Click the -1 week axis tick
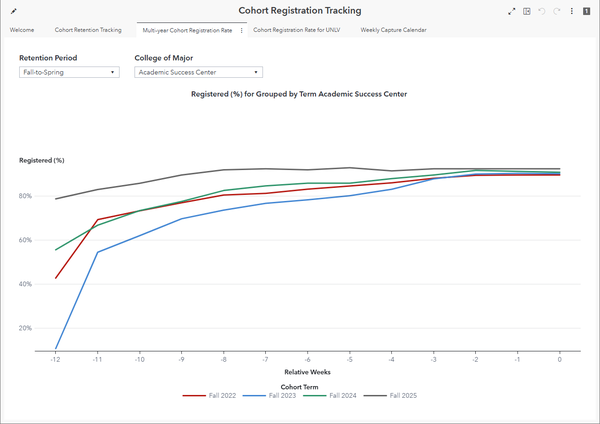This screenshot has height=424, width=600. (x=517, y=360)
